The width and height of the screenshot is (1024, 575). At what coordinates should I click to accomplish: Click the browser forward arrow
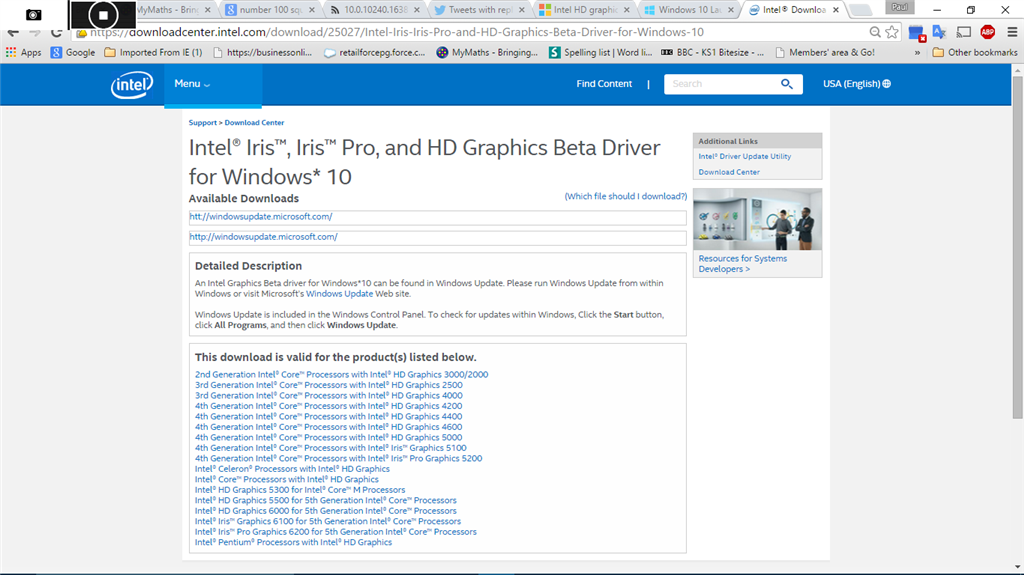point(35,32)
